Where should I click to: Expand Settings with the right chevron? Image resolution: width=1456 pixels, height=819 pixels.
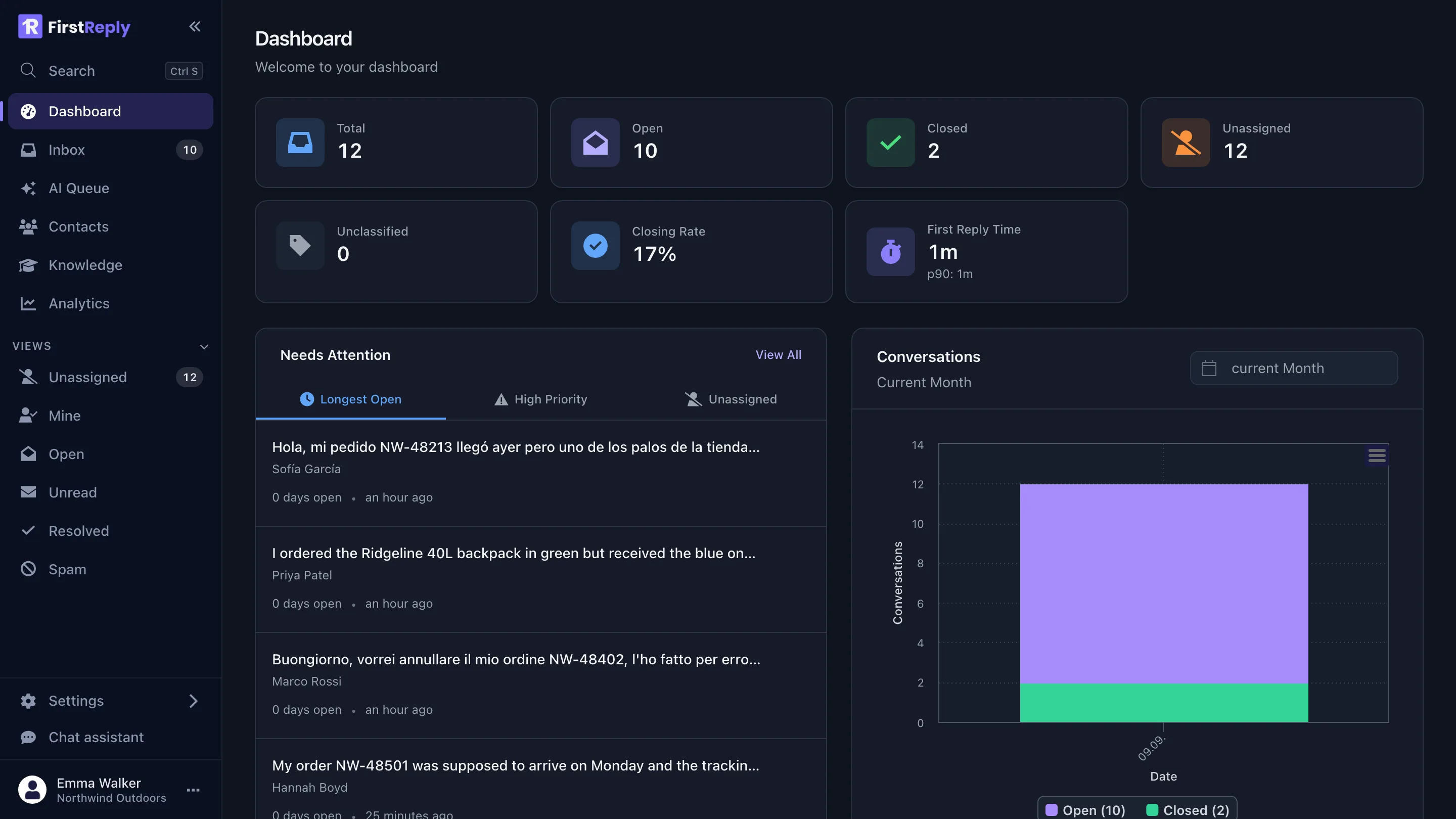[x=193, y=701]
